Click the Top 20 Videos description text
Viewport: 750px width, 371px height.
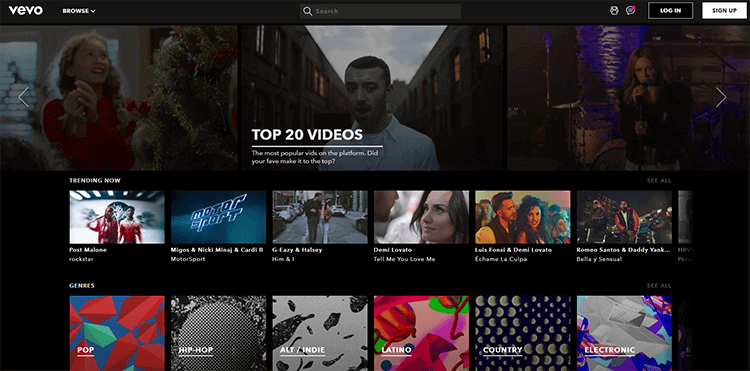tap(314, 157)
